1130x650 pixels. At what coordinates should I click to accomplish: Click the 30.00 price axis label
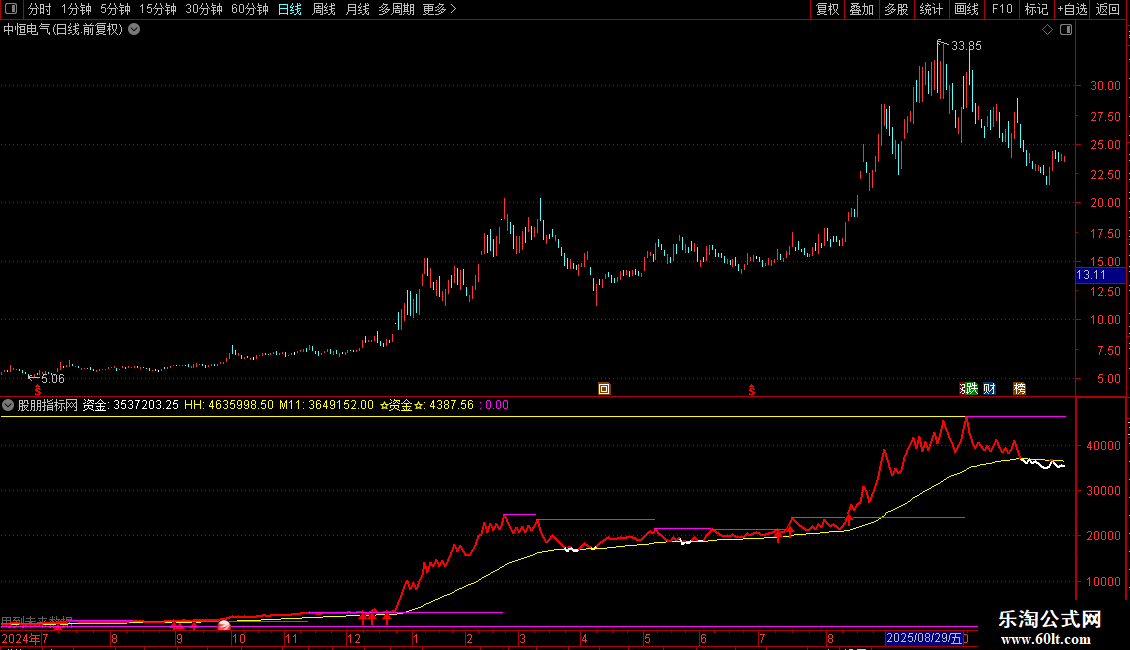click(1105, 86)
